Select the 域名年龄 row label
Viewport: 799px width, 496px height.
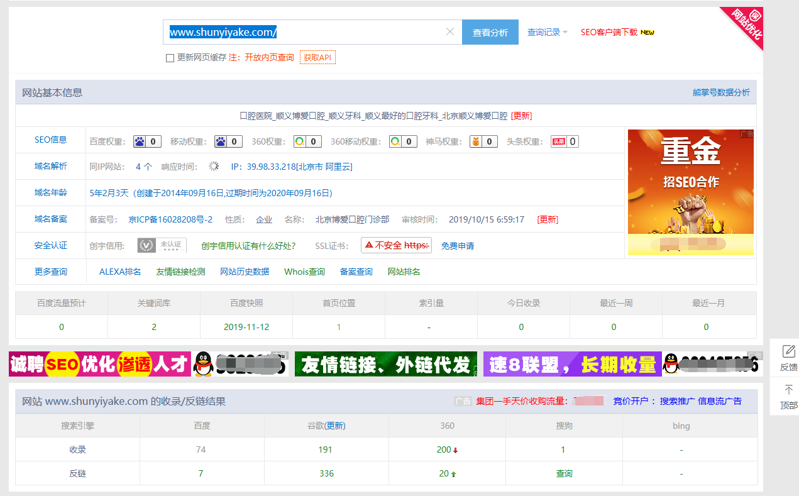click(x=50, y=193)
